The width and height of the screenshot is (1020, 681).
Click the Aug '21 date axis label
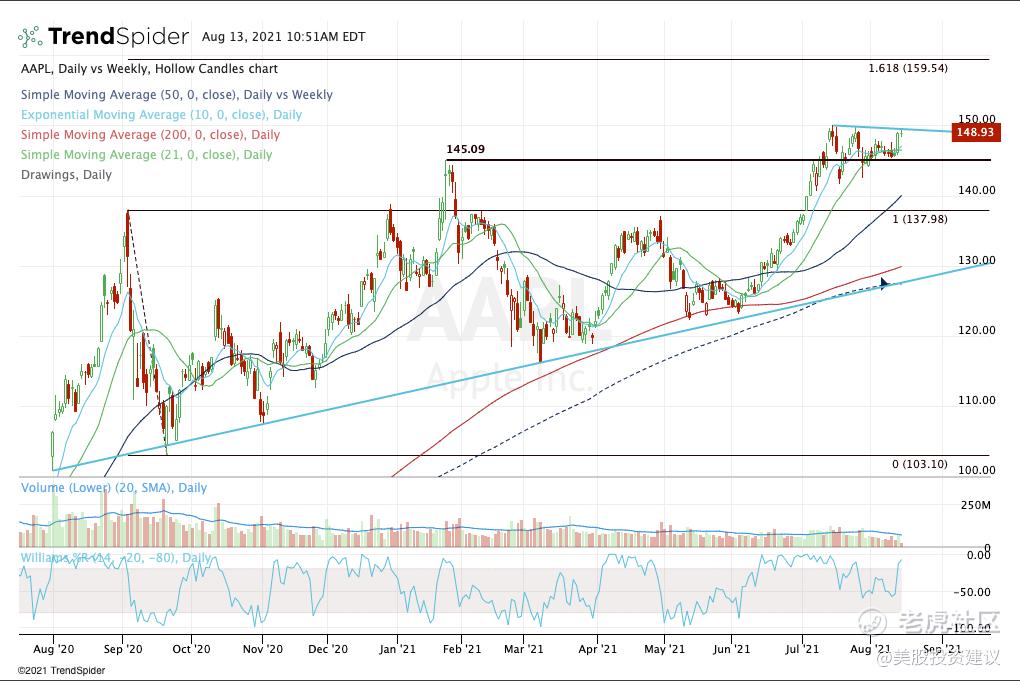coord(870,649)
